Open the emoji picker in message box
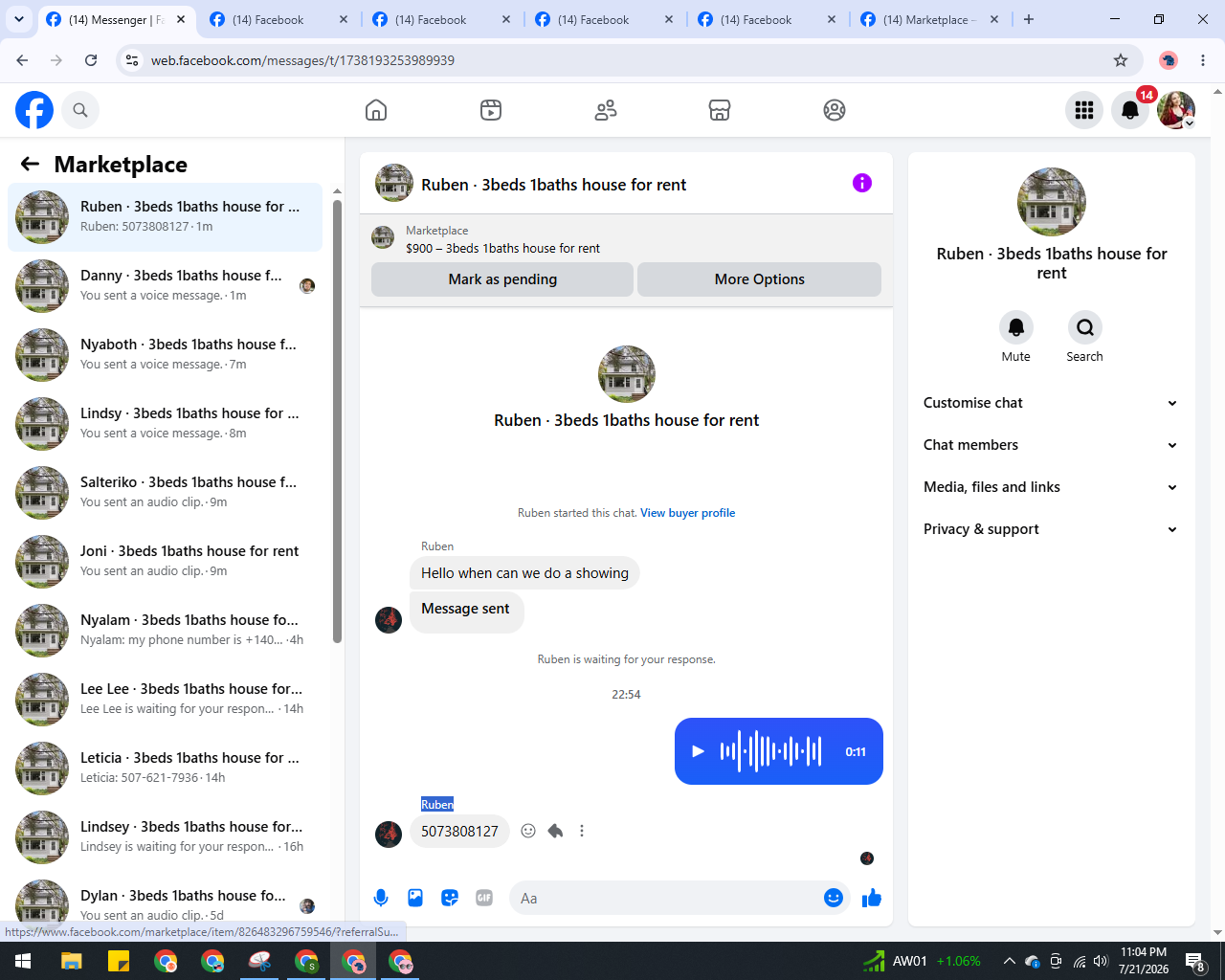The image size is (1225, 980). pyautogui.click(x=834, y=898)
